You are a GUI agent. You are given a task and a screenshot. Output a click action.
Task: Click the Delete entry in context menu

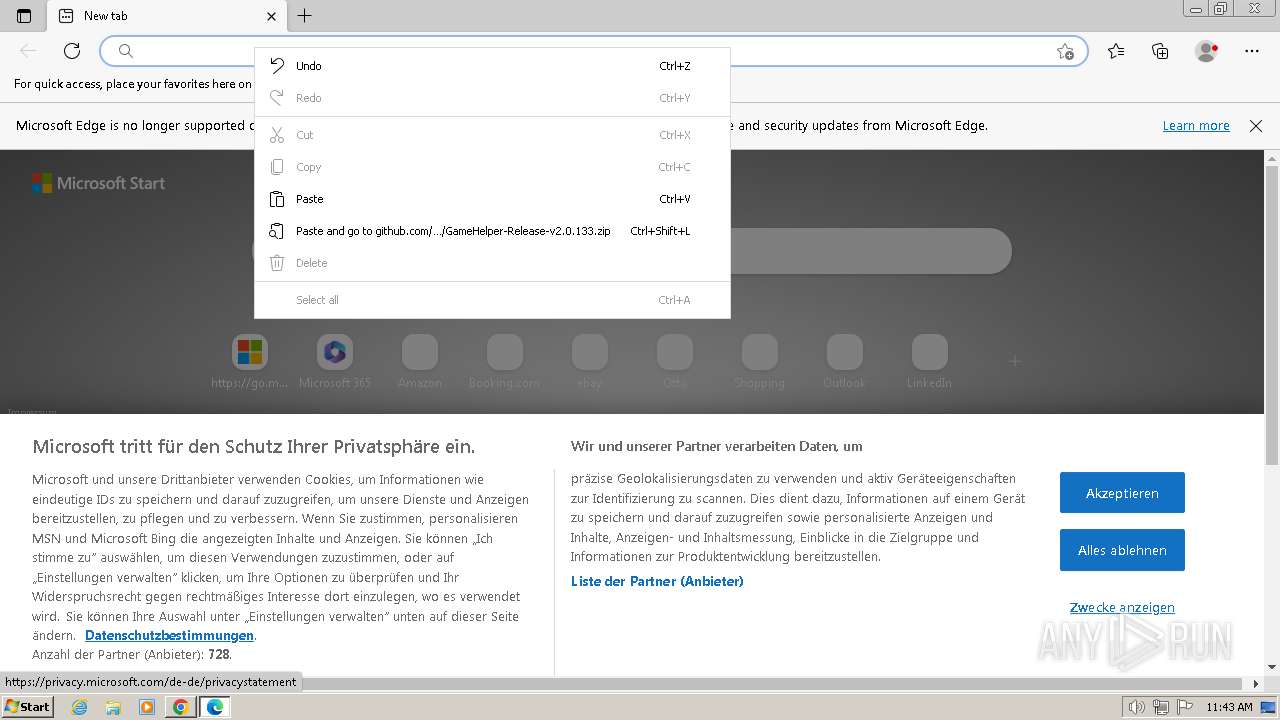tap(492, 263)
